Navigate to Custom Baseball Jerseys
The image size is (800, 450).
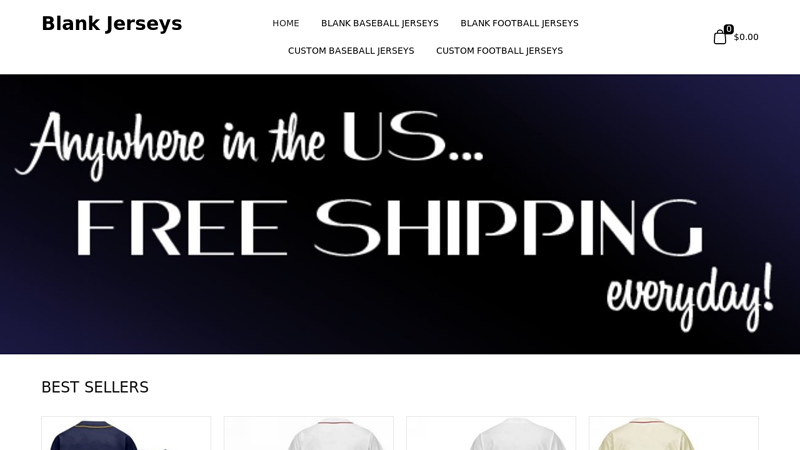tap(351, 51)
